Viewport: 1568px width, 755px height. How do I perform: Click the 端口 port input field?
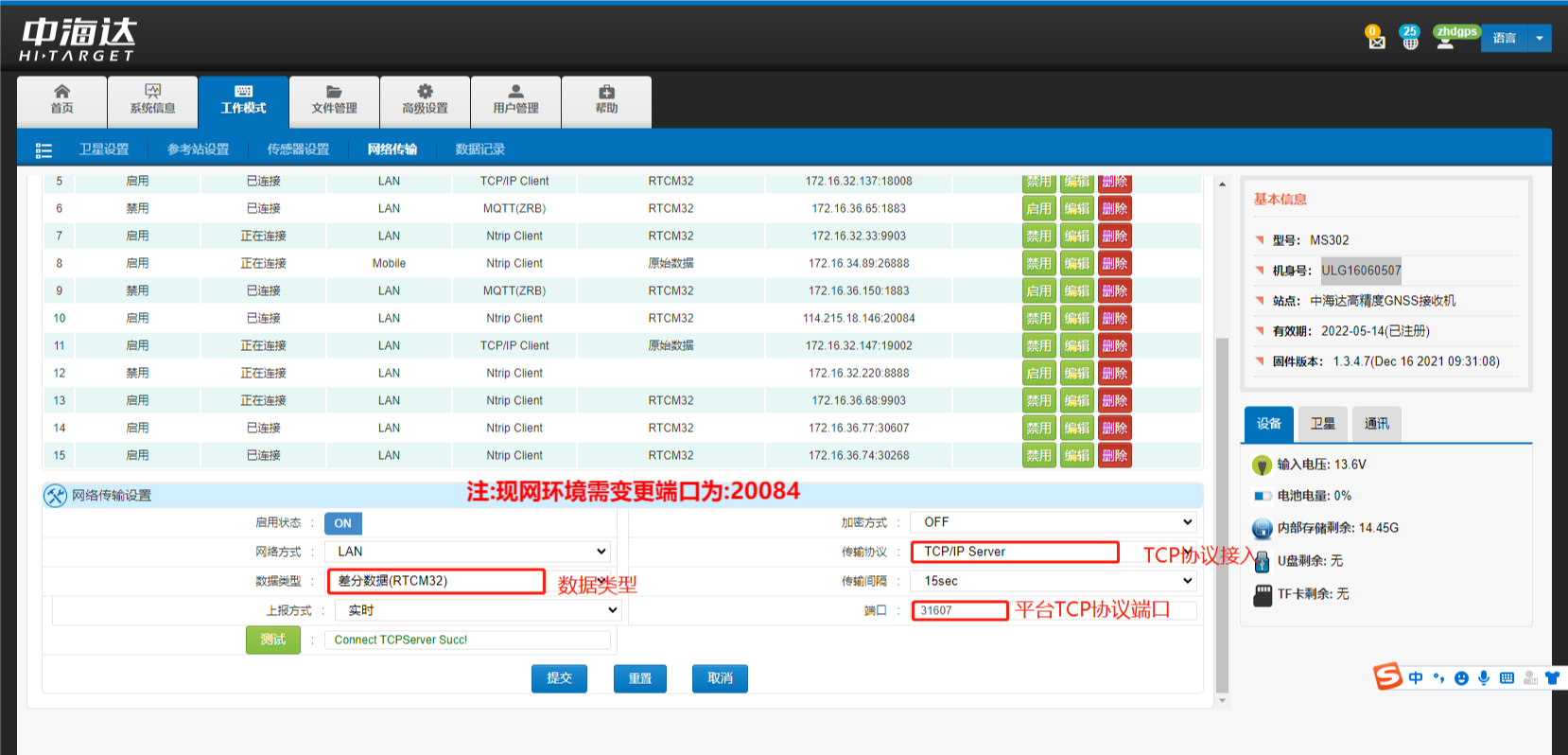pos(959,610)
